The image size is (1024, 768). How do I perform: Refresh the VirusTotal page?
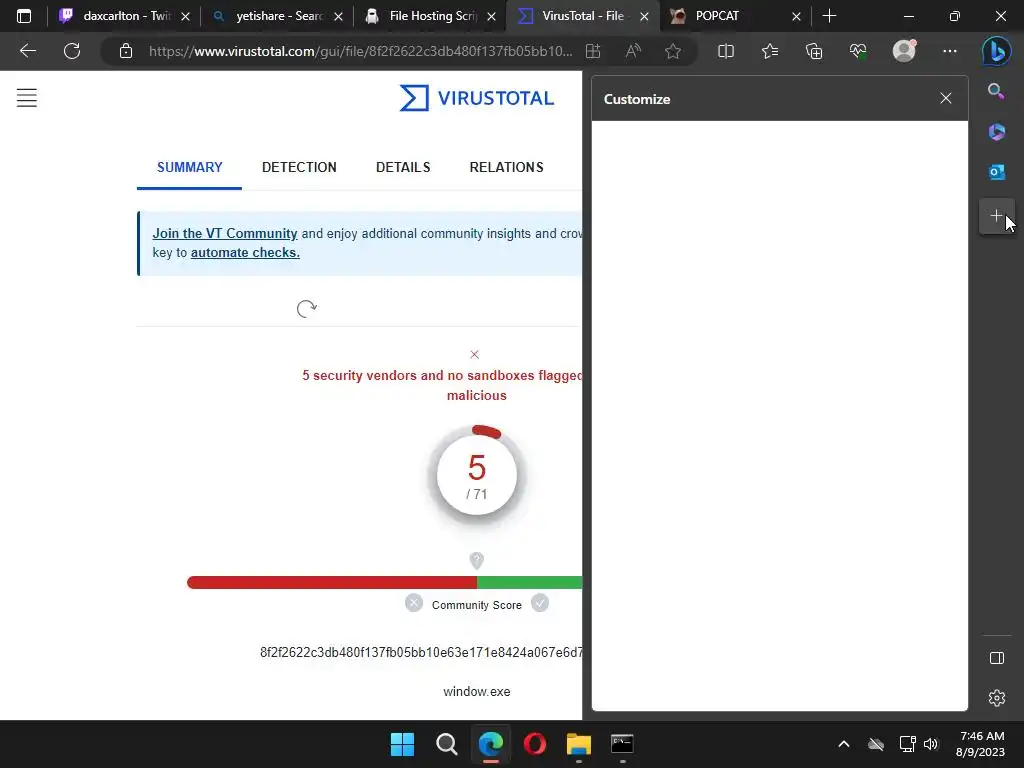[x=72, y=51]
